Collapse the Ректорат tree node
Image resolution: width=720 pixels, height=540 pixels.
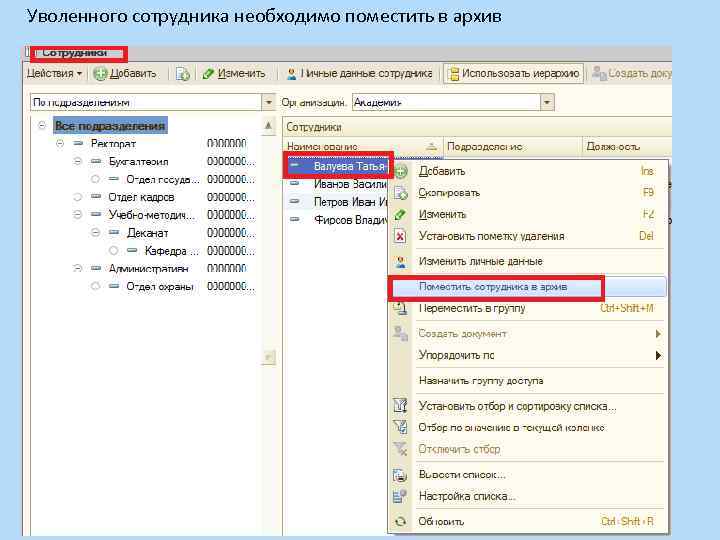pos(60,144)
